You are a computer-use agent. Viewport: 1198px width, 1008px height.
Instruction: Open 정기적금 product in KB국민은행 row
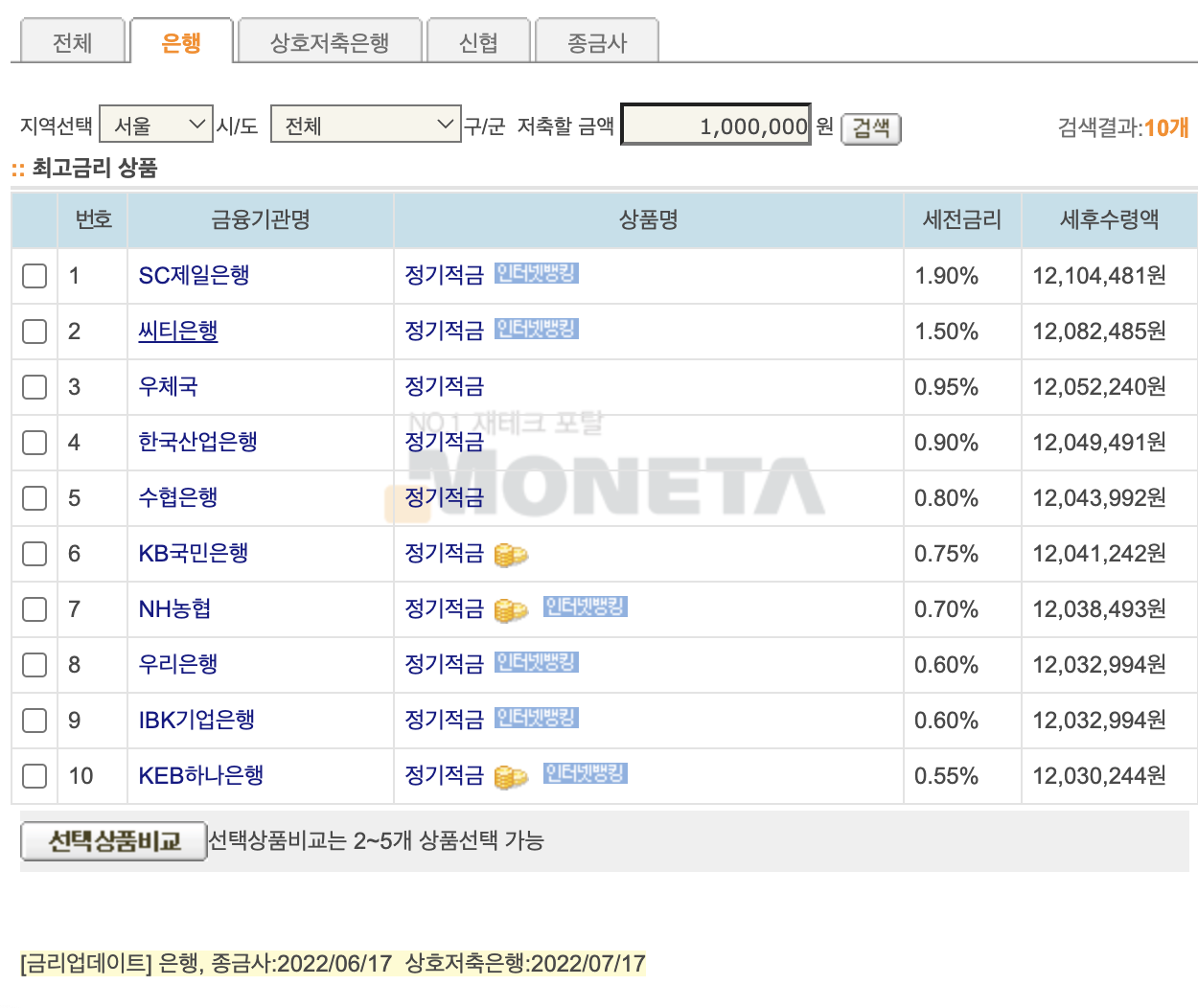pyautogui.click(x=445, y=554)
